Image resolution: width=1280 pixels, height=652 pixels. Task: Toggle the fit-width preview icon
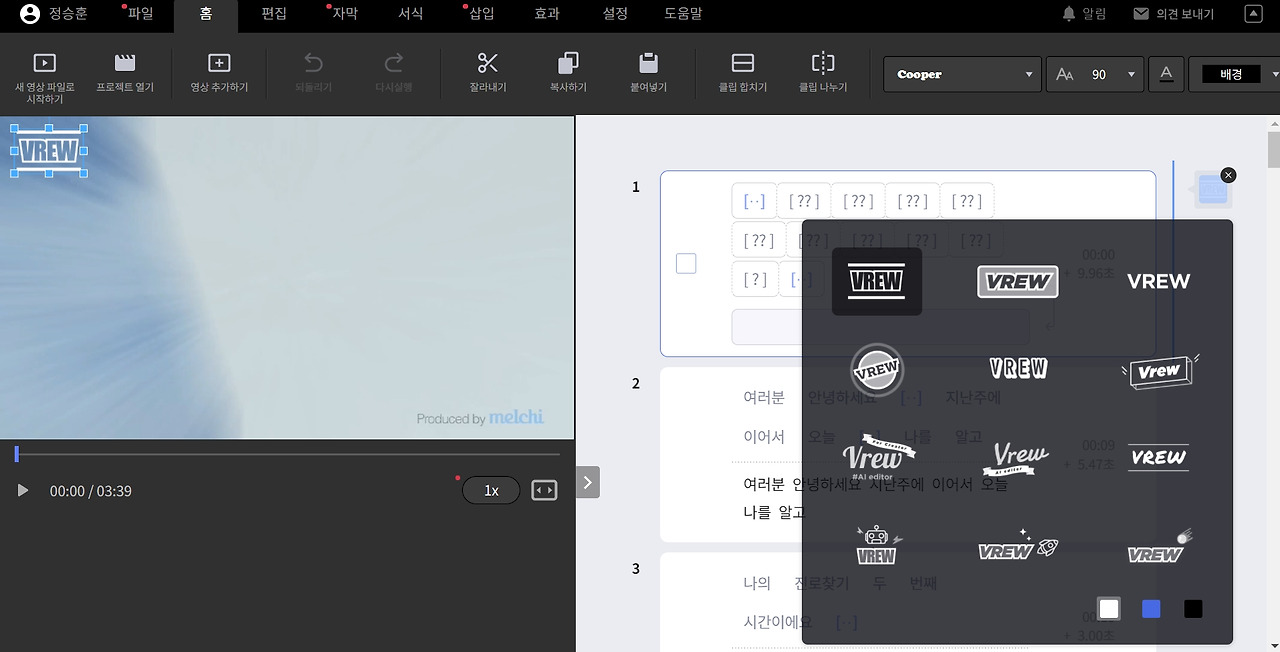point(544,490)
